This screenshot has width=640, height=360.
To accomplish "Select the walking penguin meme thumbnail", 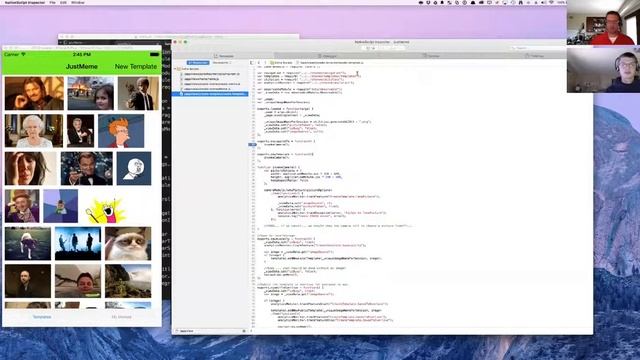I will 28,244.
